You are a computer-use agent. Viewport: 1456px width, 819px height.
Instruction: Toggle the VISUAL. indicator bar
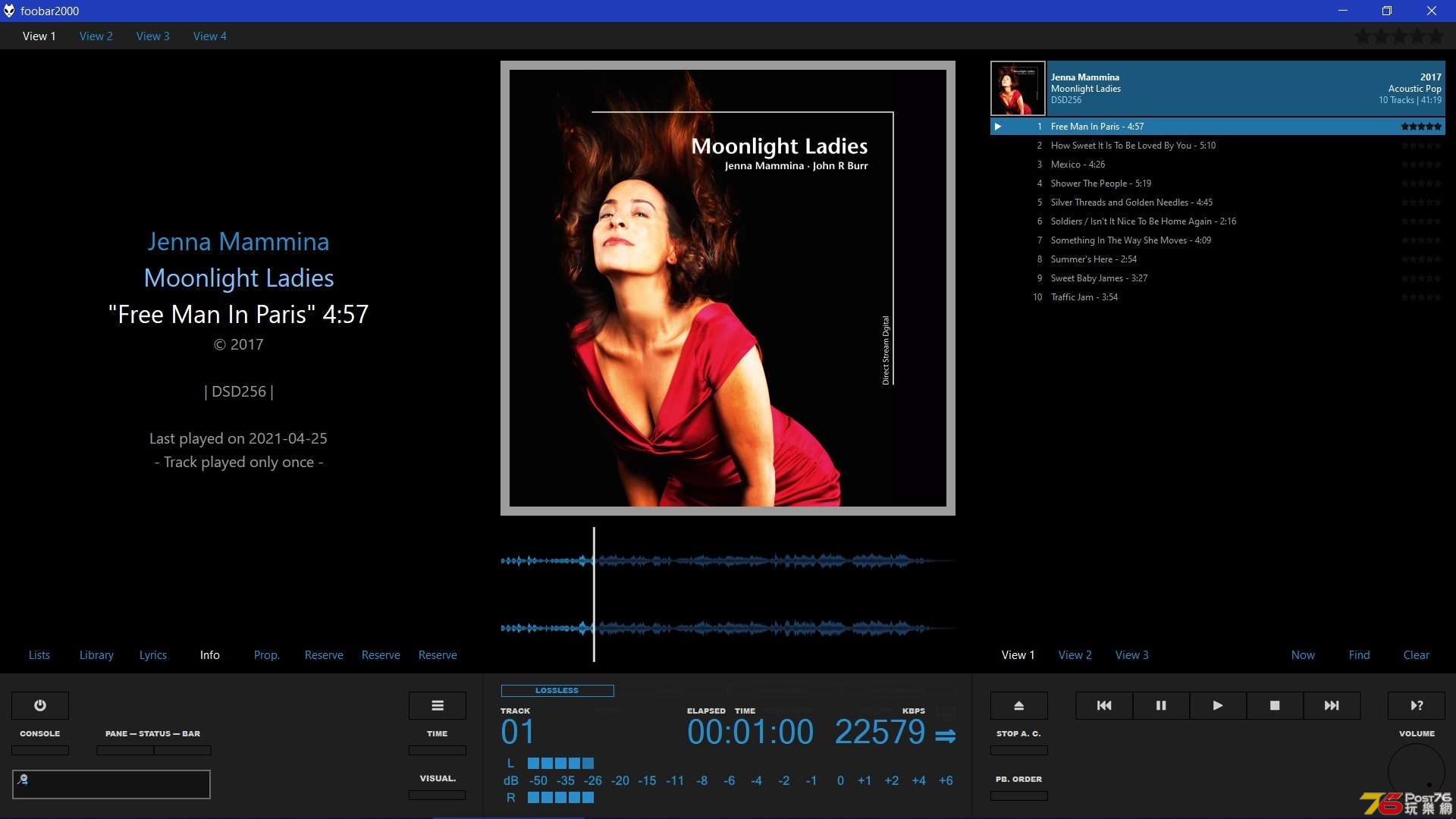point(438,795)
